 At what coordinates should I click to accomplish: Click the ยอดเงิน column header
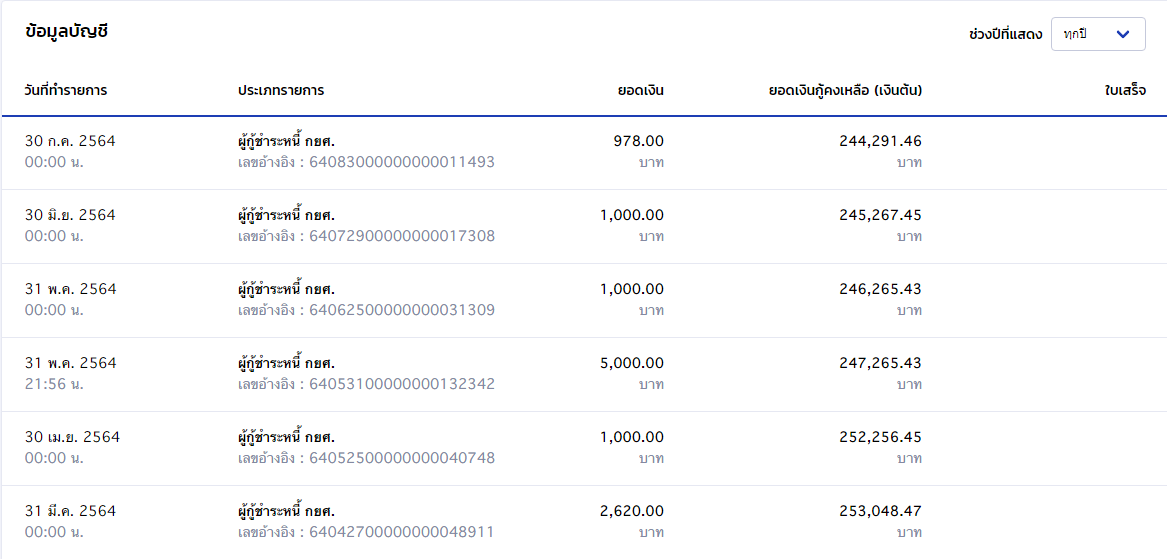641,91
